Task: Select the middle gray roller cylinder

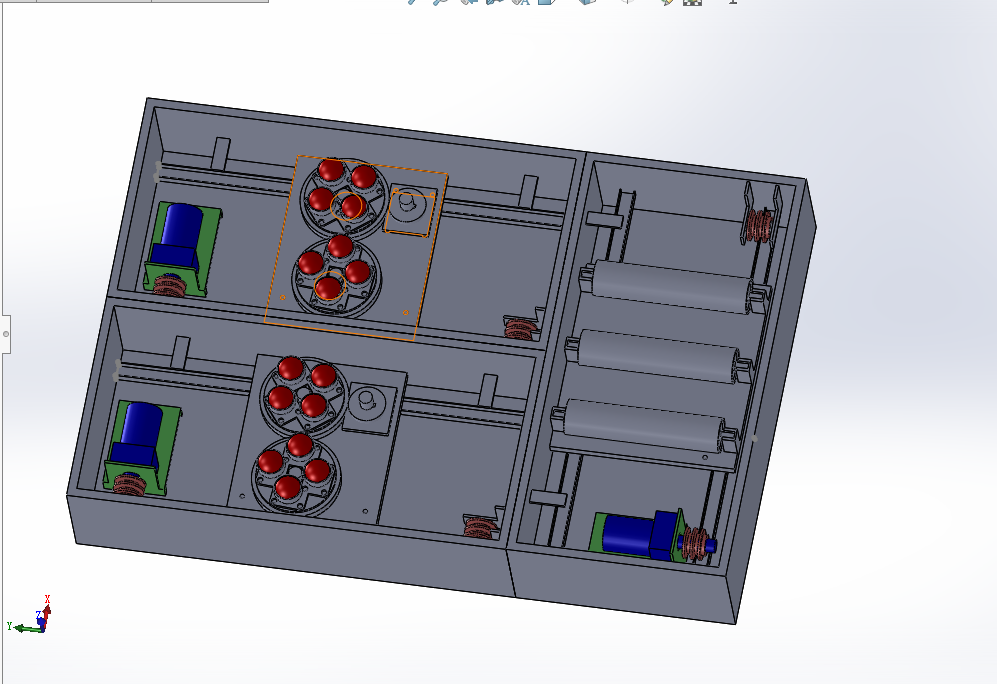Action: pos(657,355)
